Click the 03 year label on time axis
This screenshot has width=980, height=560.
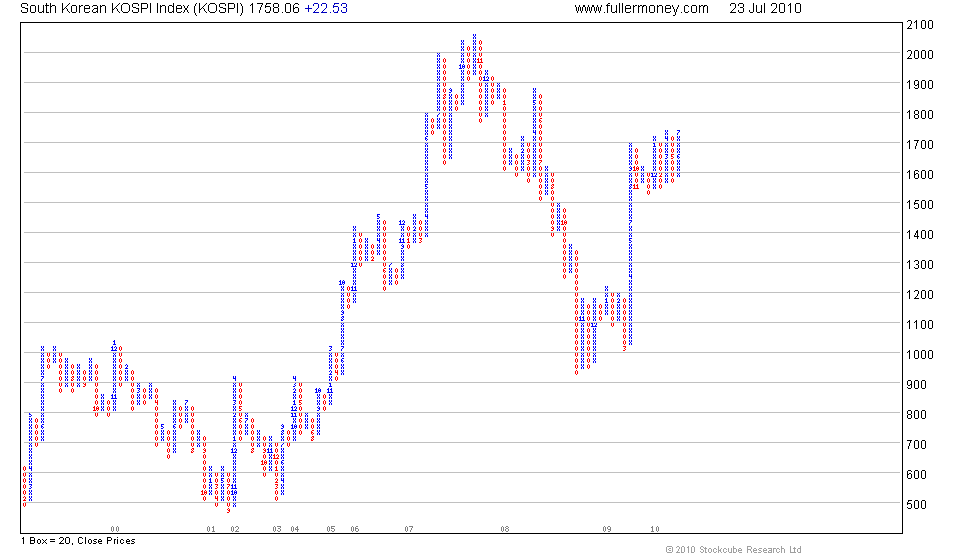tap(277, 529)
